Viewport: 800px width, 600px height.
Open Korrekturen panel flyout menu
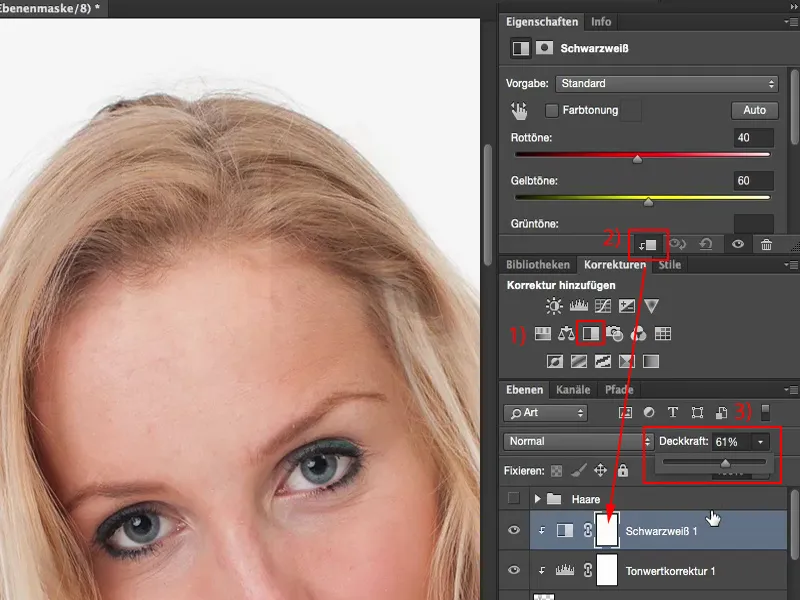[x=790, y=264]
